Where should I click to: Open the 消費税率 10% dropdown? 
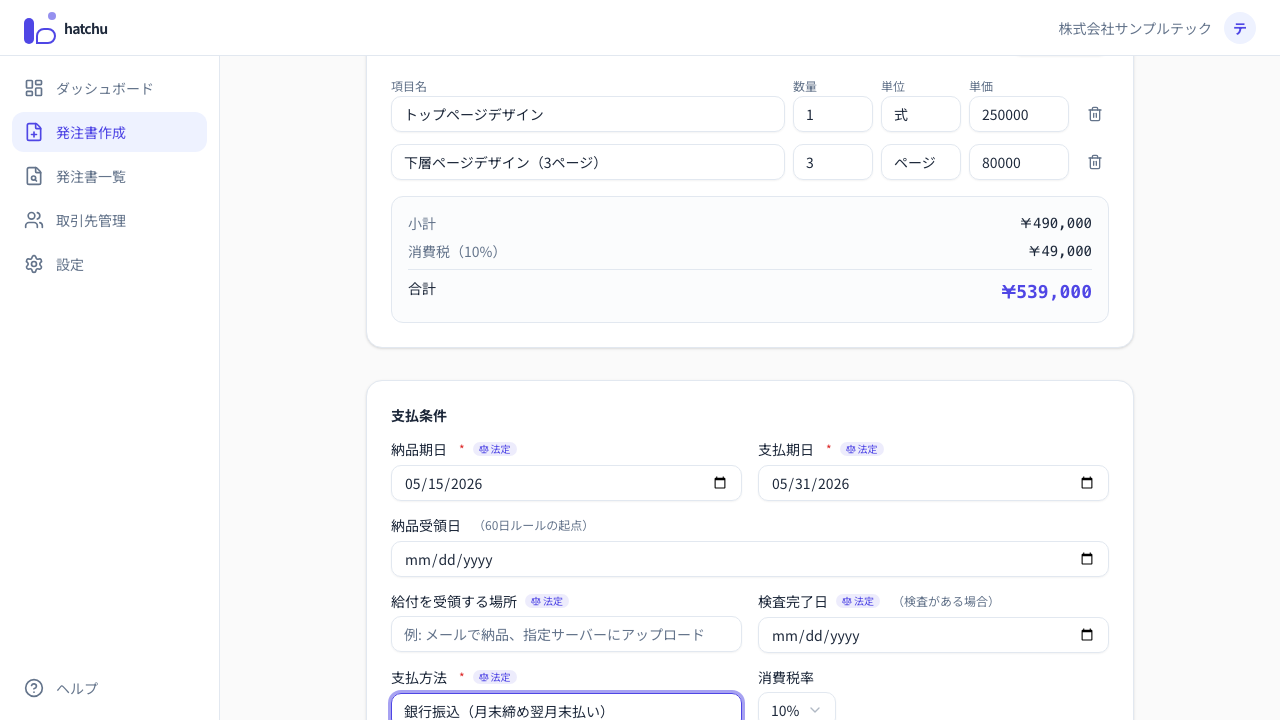(797, 709)
